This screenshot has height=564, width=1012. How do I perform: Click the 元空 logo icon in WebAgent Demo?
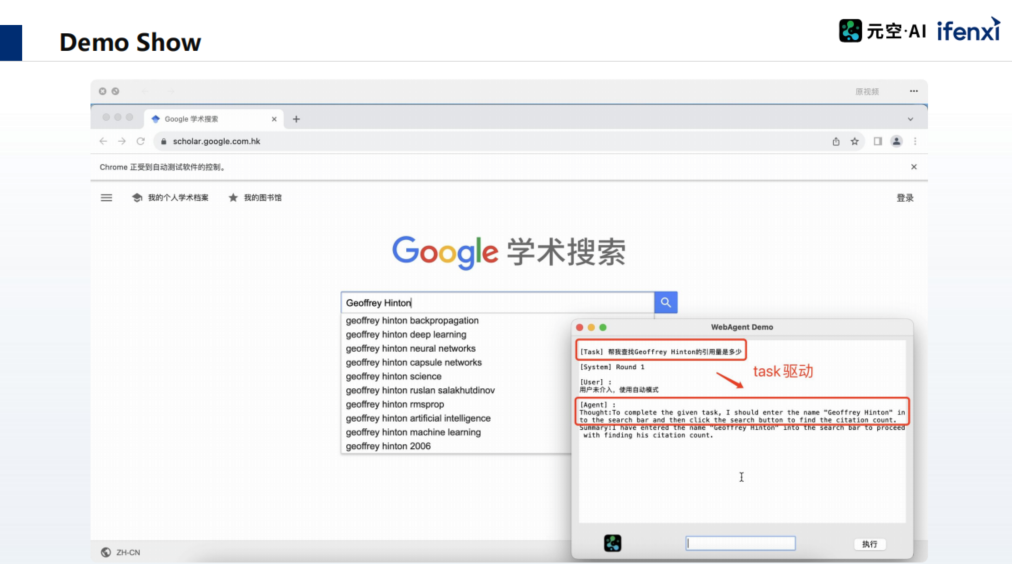[x=612, y=543]
